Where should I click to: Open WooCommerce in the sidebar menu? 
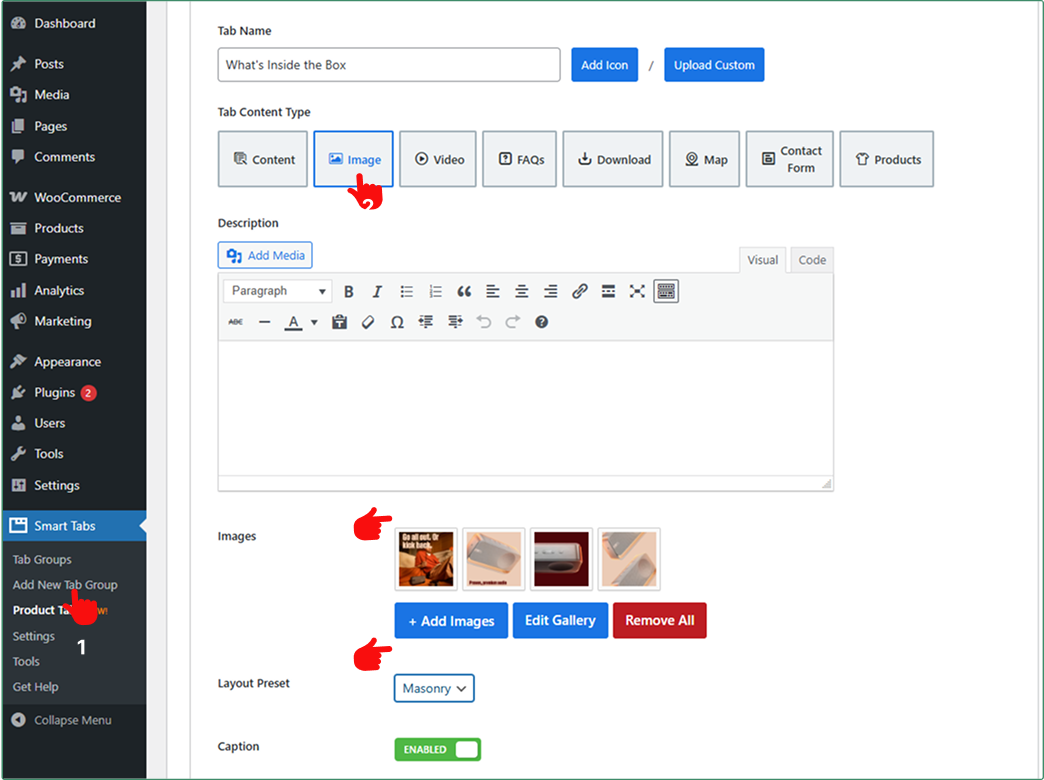tap(76, 198)
